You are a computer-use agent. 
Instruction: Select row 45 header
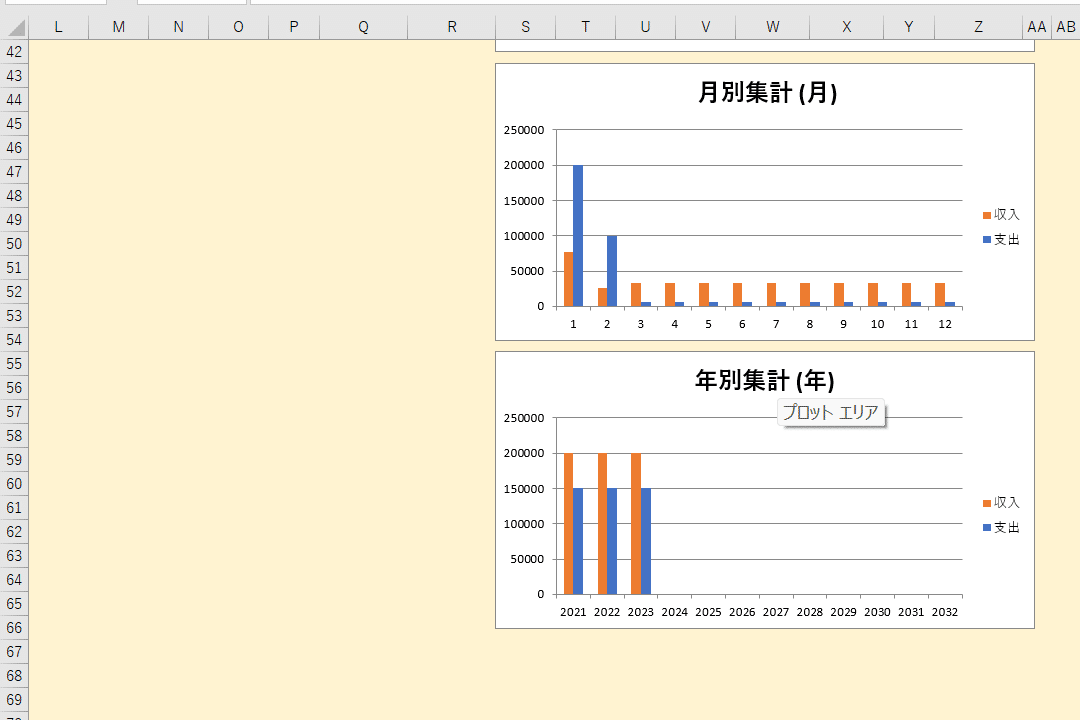[14, 124]
